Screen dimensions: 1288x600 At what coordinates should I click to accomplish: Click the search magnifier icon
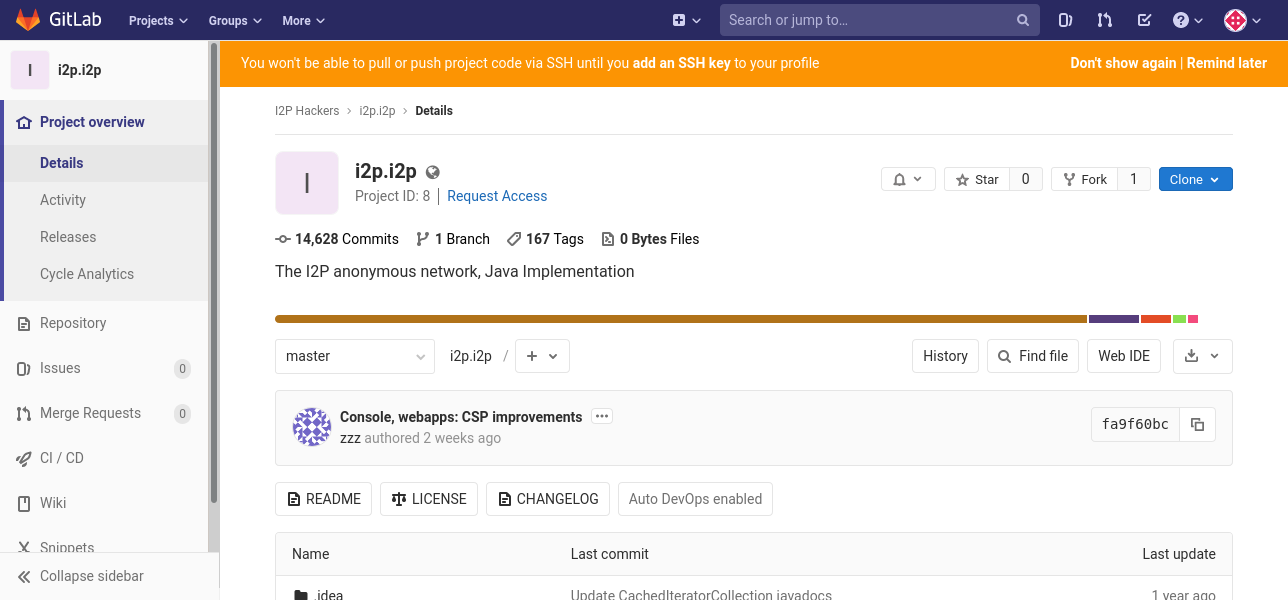tap(1023, 20)
